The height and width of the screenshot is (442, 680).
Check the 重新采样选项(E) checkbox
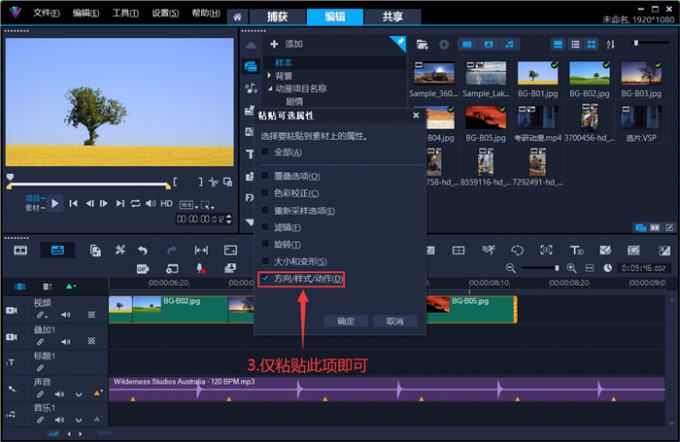tap(265, 210)
